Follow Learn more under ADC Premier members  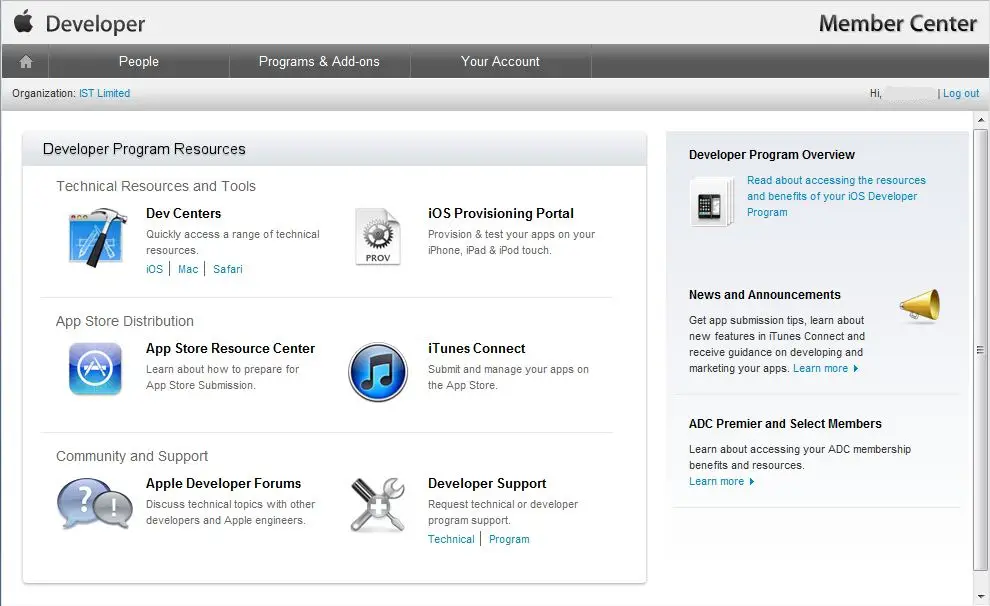coord(717,482)
